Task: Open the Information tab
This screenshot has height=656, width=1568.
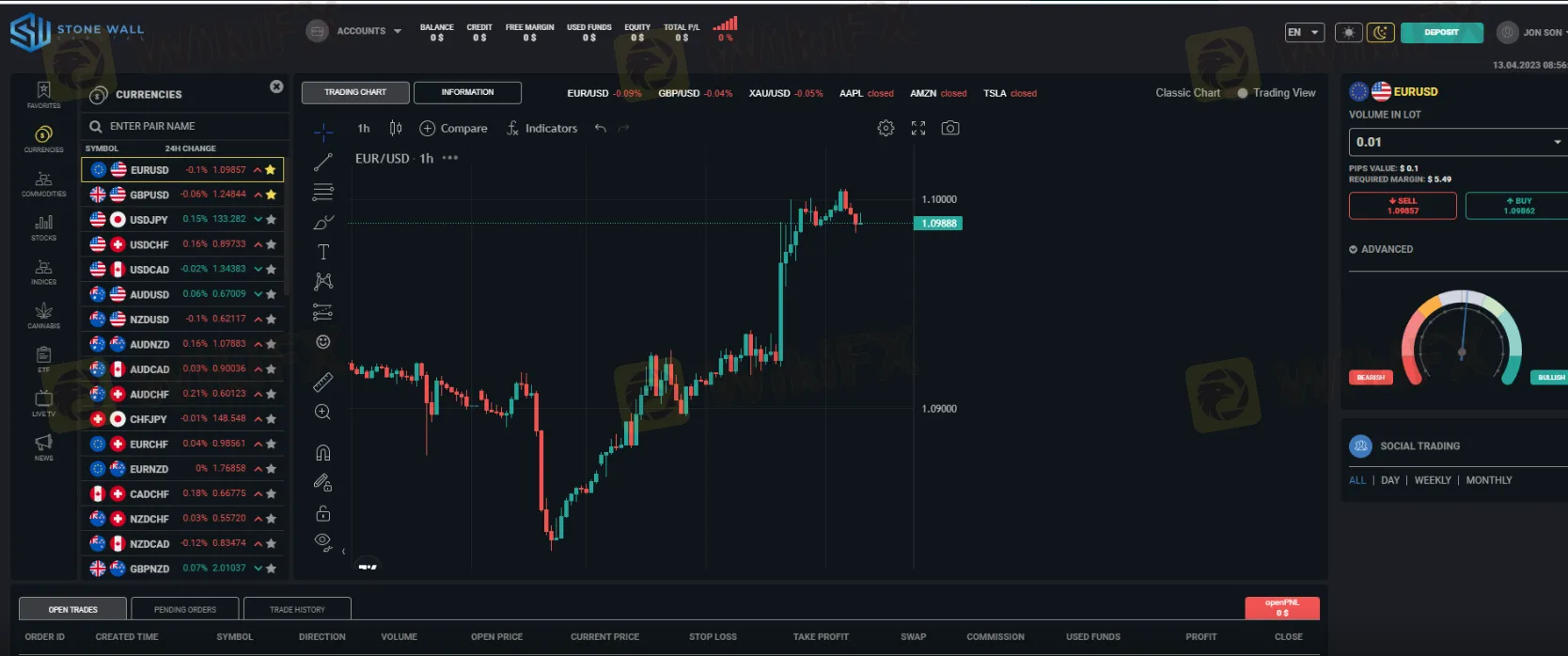Action: (x=467, y=92)
